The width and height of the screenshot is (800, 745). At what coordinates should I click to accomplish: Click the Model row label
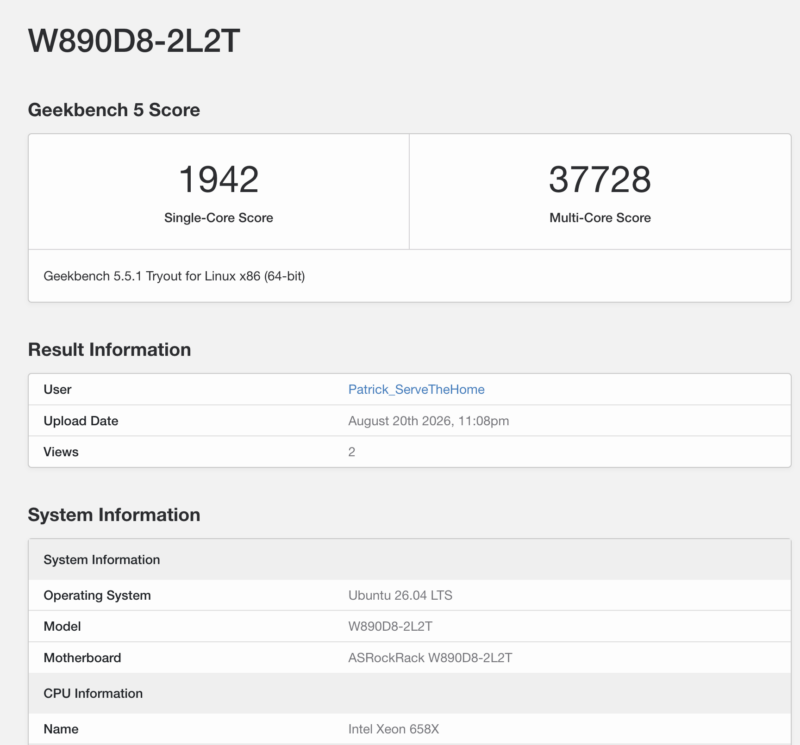tap(62, 626)
